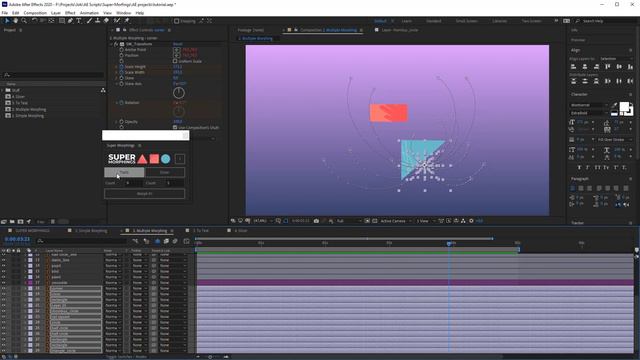Click the From button in Super Morphings
The image size is (640, 360).
[x=124, y=172]
